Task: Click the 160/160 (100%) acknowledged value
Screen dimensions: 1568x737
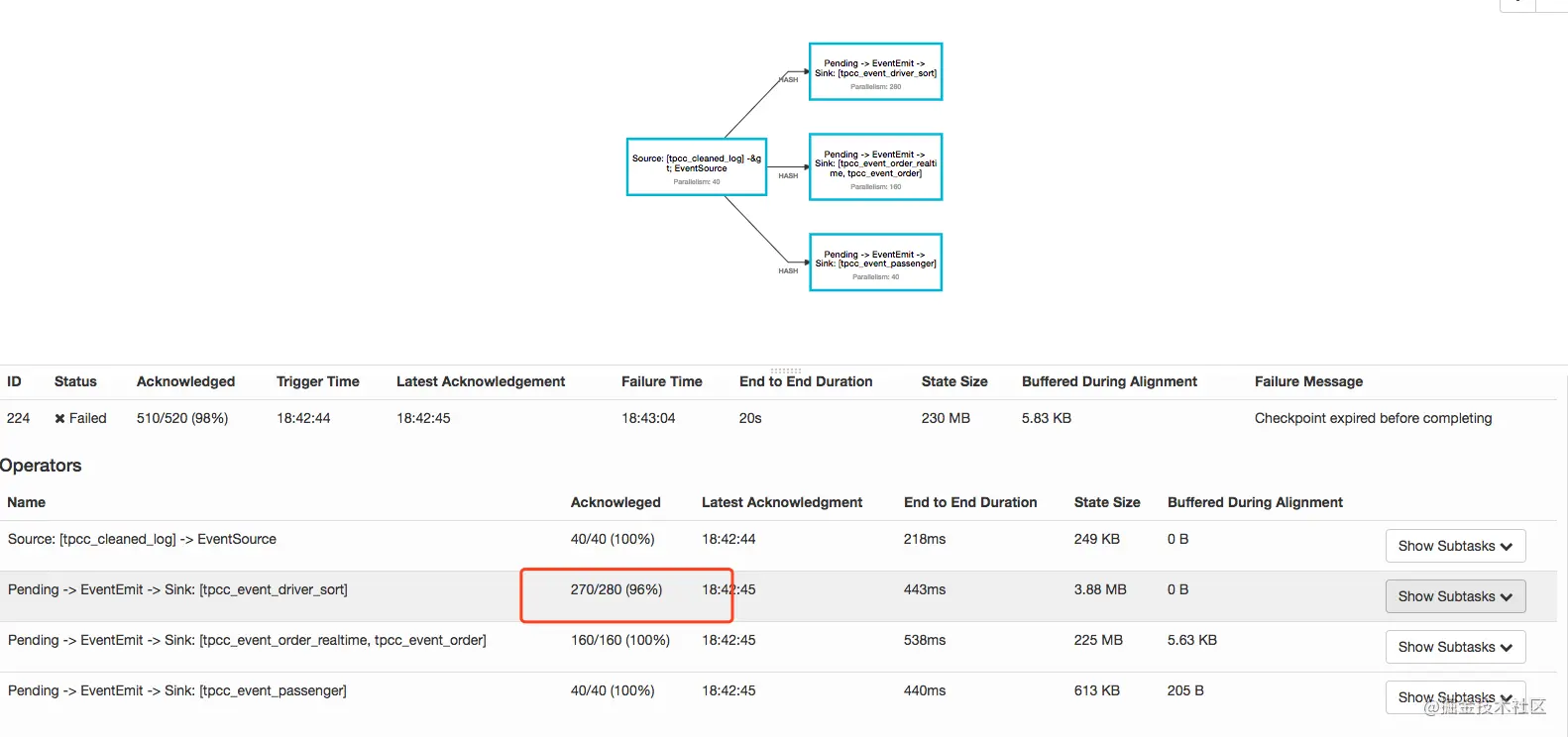Action: click(620, 640)
